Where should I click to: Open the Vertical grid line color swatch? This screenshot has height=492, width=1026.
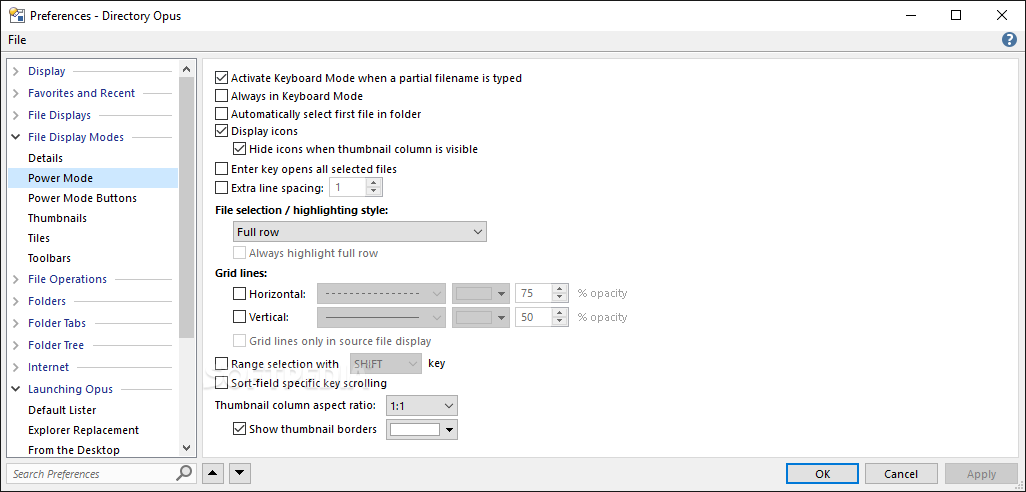point(481,317)
